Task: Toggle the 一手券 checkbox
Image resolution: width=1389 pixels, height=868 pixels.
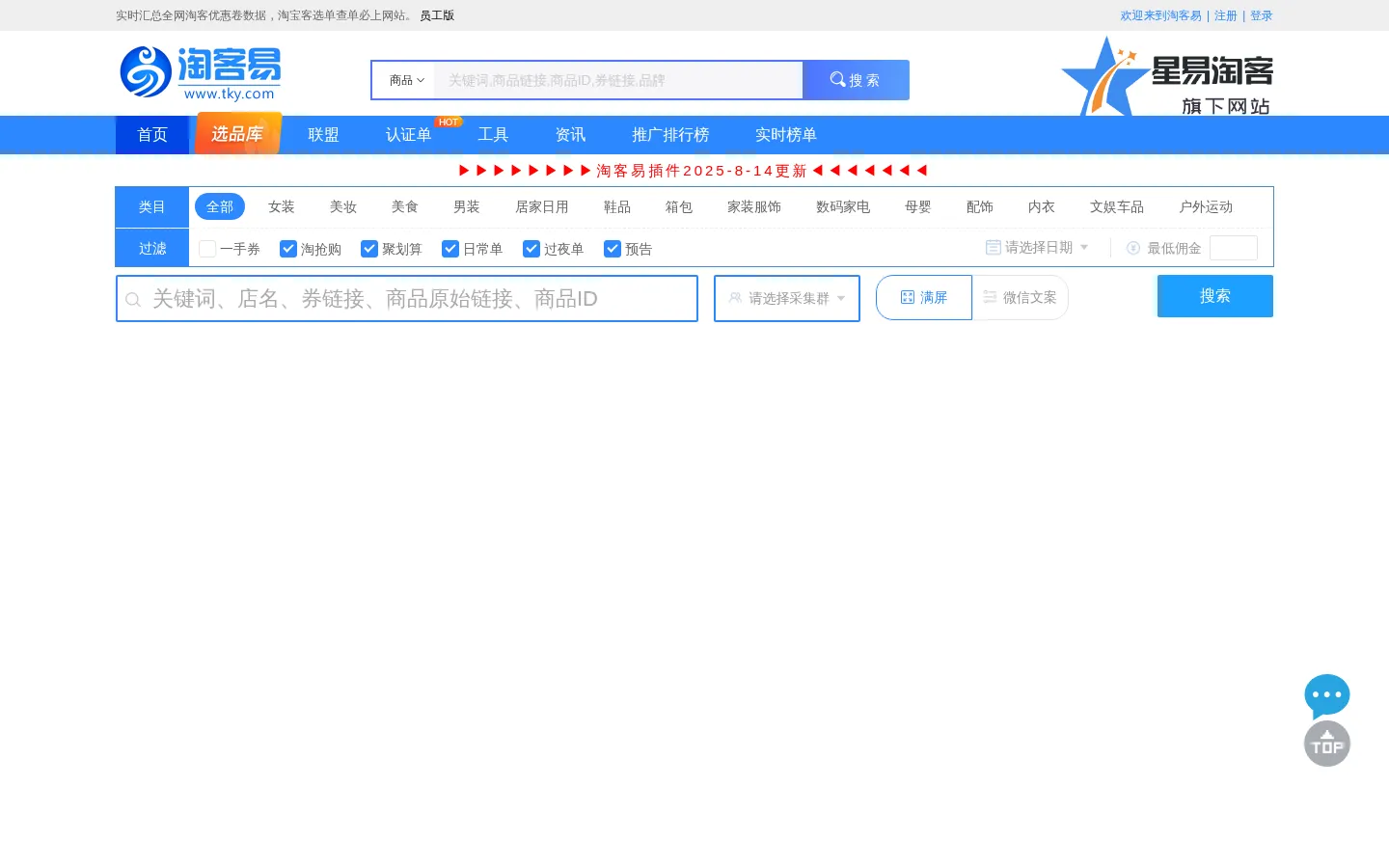Action: click(x=207, y=249)
